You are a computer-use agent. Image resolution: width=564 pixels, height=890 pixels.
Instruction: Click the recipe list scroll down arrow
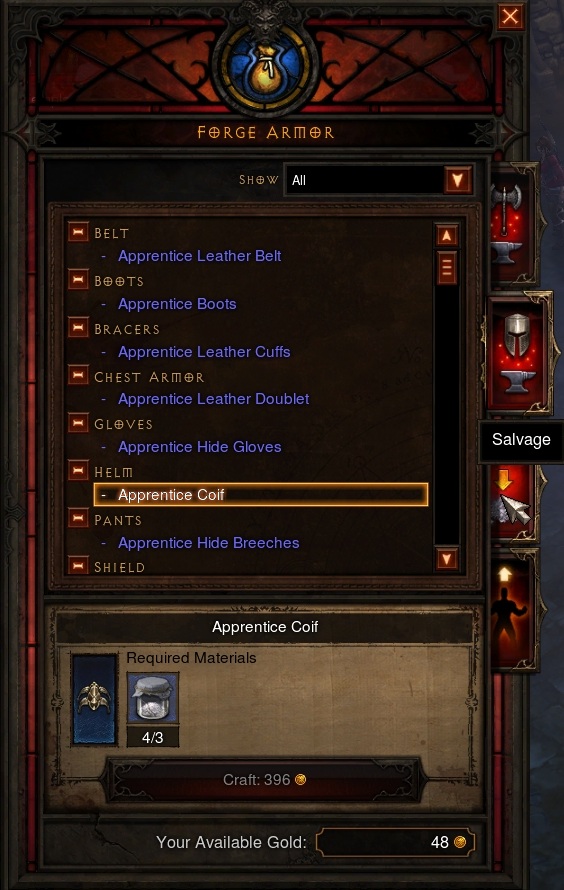447,559
